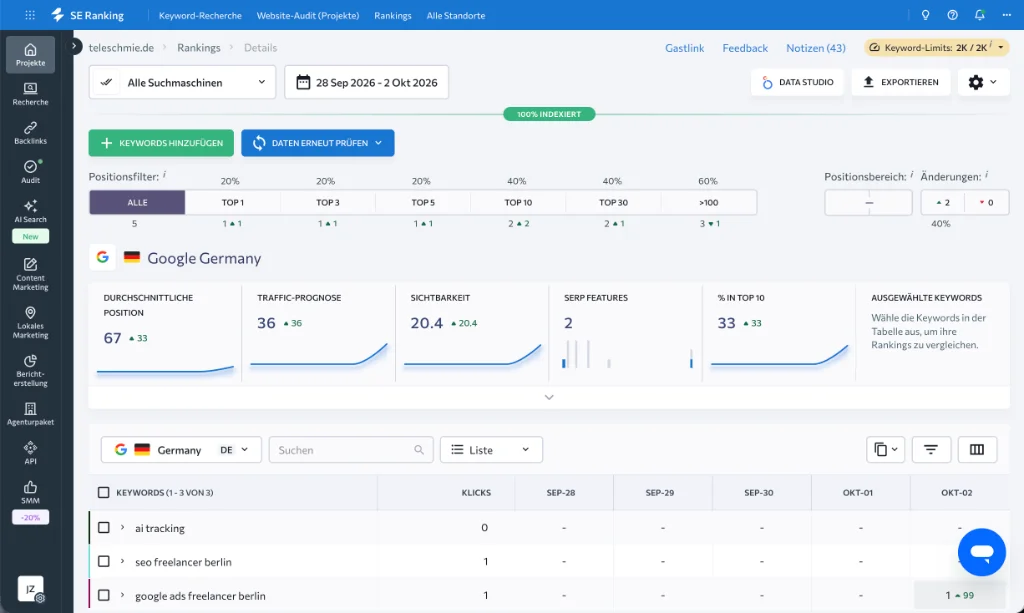Open Agenturpaket in the sidebar
This screenshot has width=1024, height=613.
tap(31, 415)
